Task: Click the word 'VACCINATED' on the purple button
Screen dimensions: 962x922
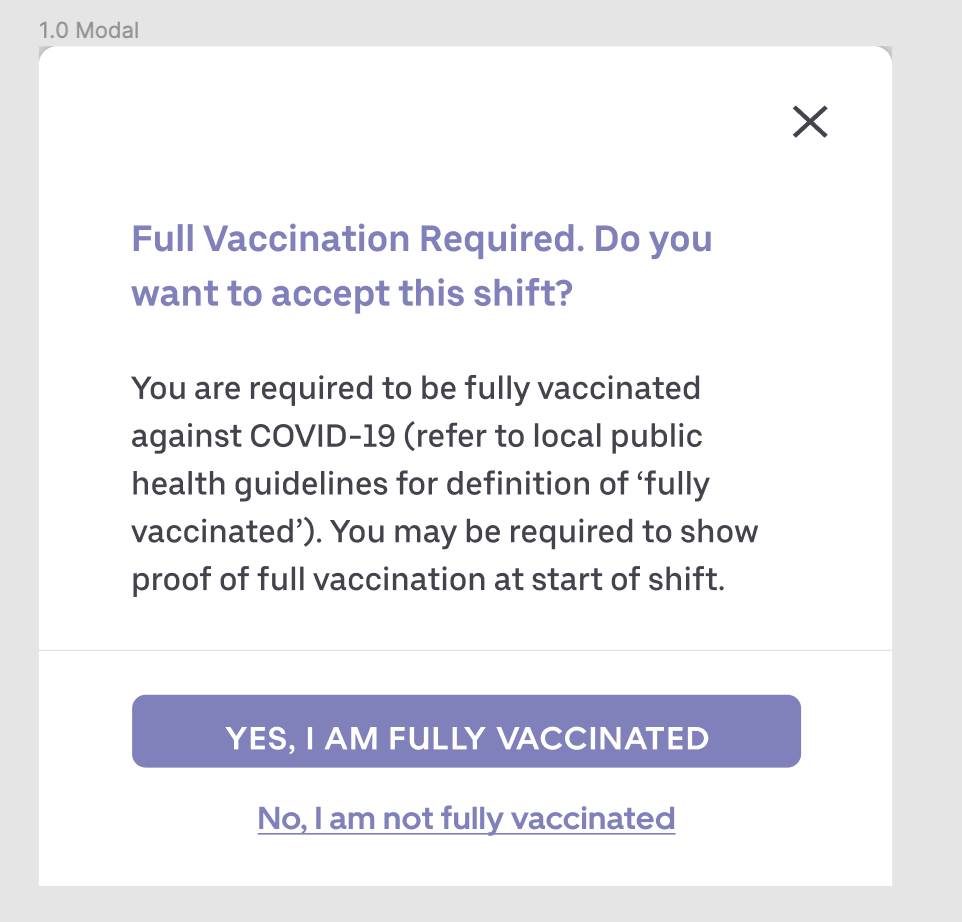Action: point(603,738)
